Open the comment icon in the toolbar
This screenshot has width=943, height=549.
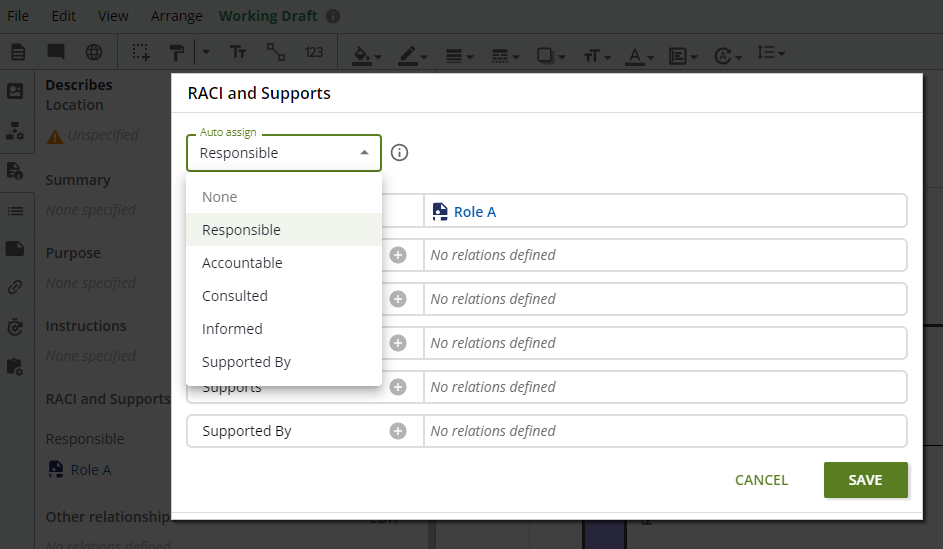click(56, 53)
